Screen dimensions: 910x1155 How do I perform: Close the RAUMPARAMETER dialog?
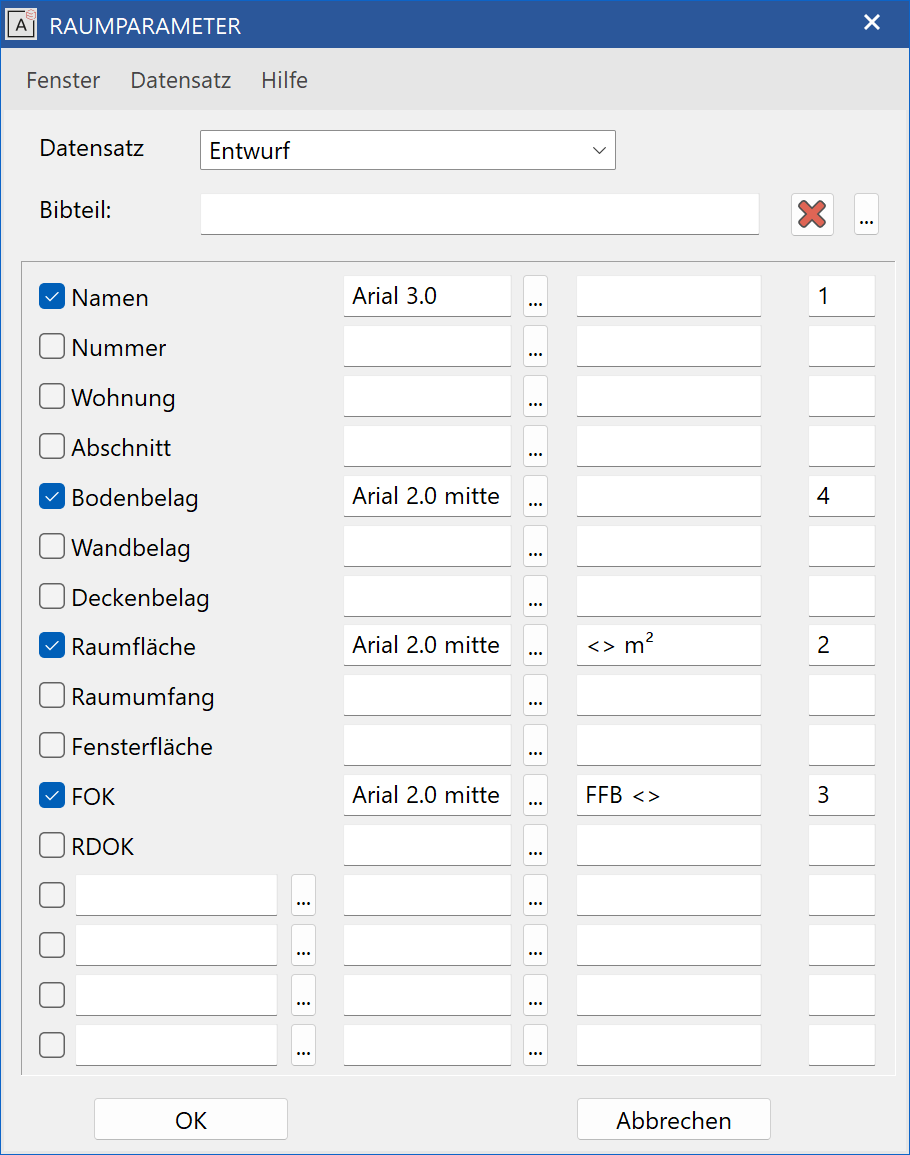tap(872, 23)
